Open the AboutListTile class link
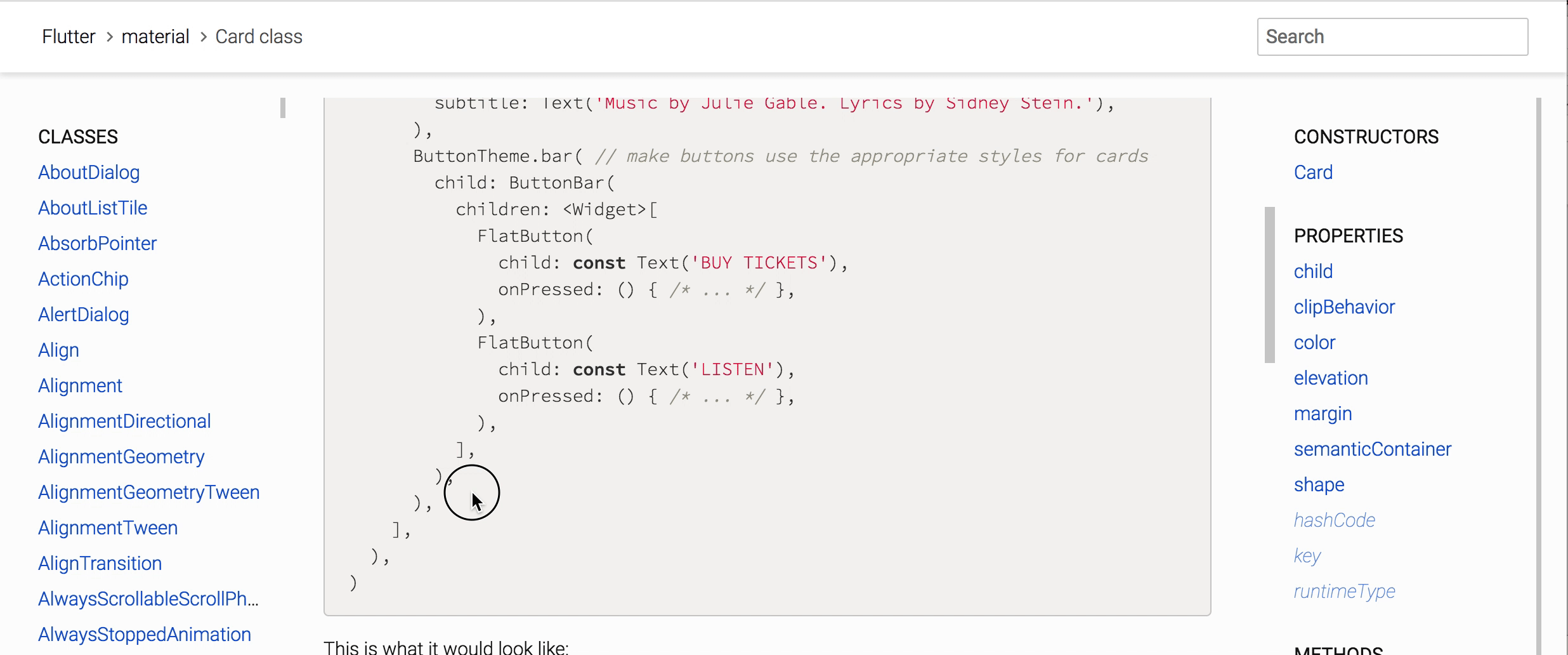The width and height of the screenshot is (1568, 655). 93,208
